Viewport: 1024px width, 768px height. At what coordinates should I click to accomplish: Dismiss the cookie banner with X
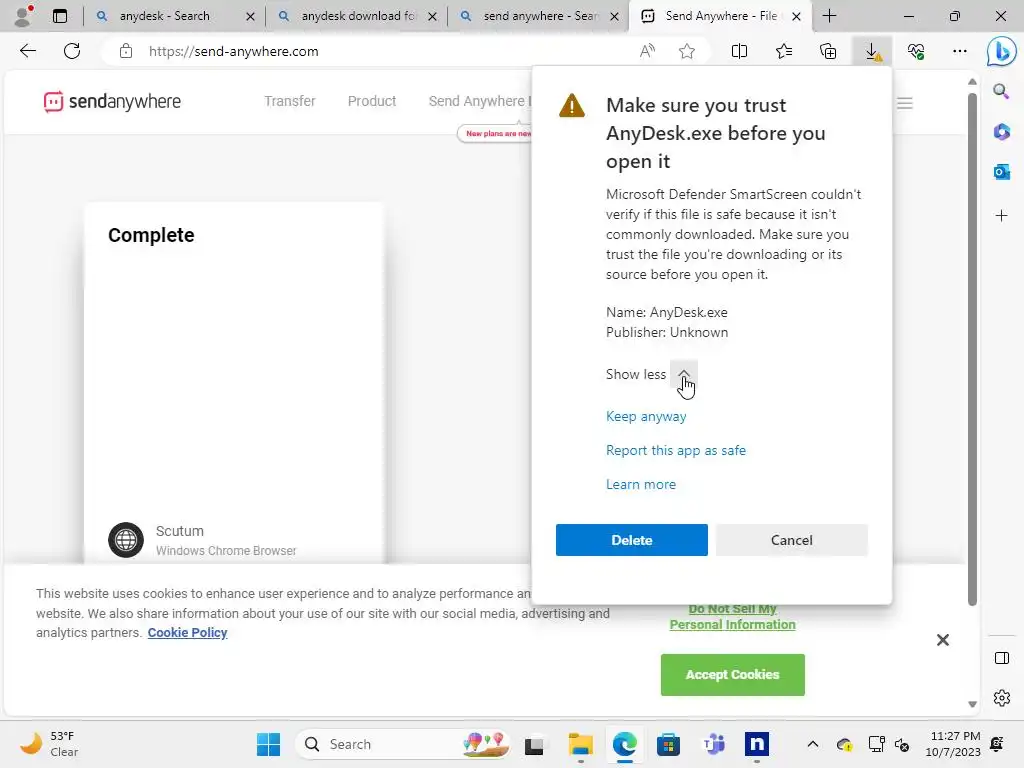point(942,640)
